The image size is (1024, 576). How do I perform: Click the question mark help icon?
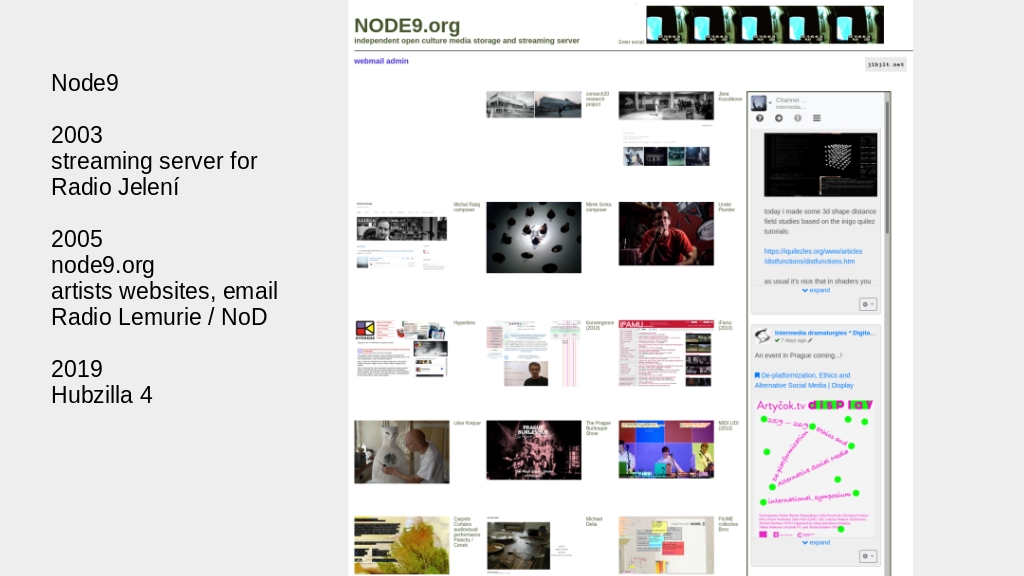pos(759,118)
